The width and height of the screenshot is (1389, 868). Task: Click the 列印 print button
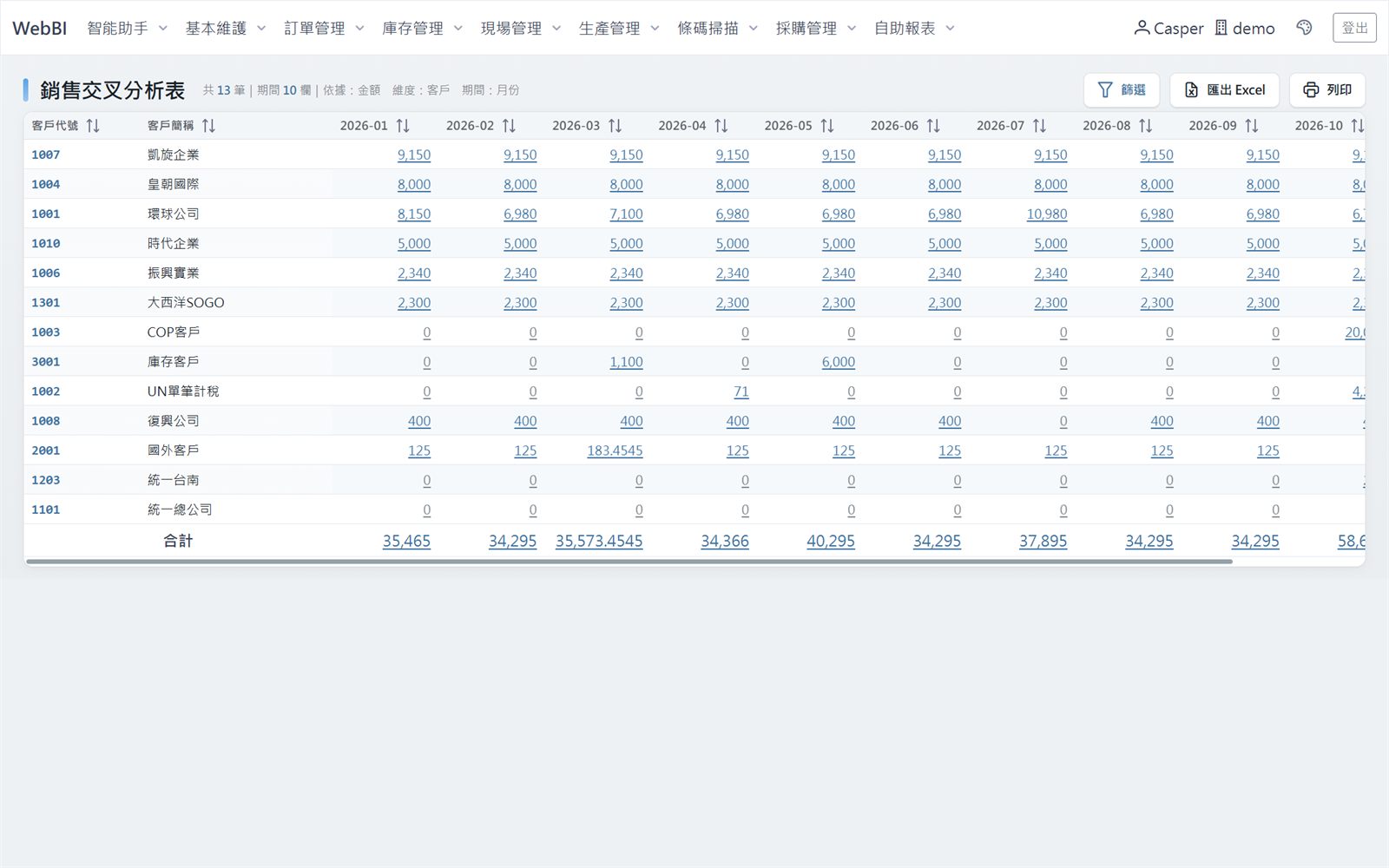[x=1327, y=89]
